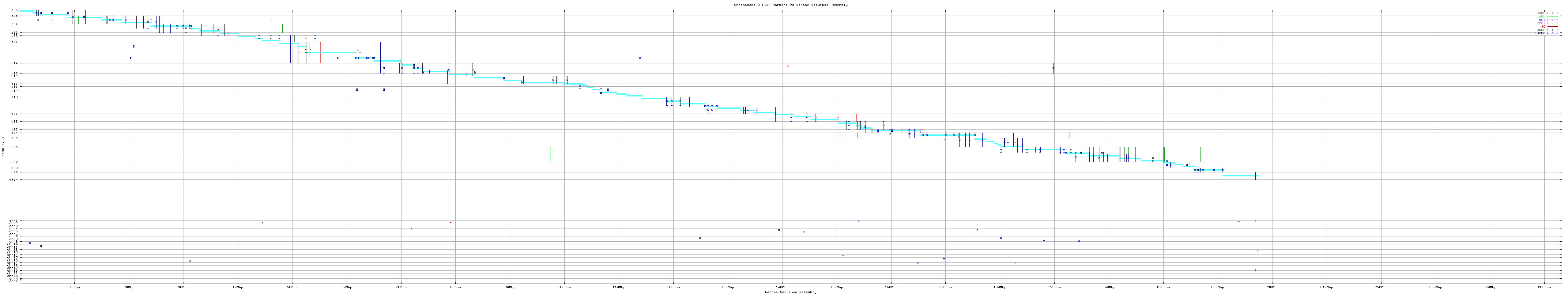Click the isolated green marker near 97Mbp

point(550,155)
